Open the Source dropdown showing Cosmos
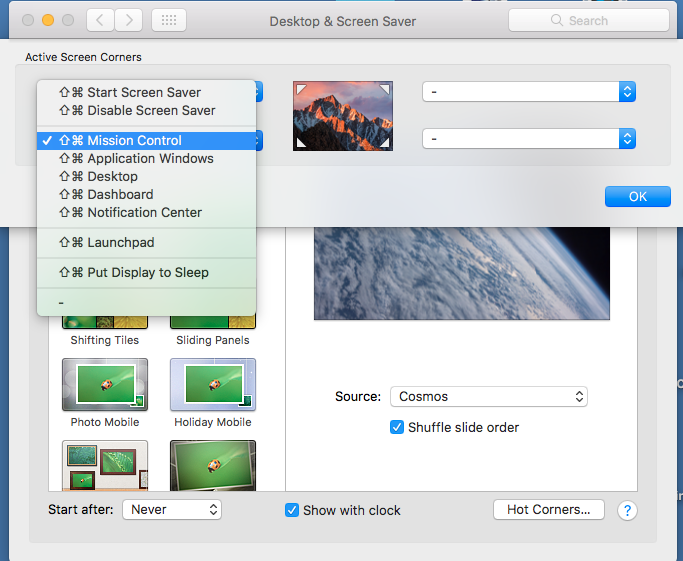 pos(488,396)
